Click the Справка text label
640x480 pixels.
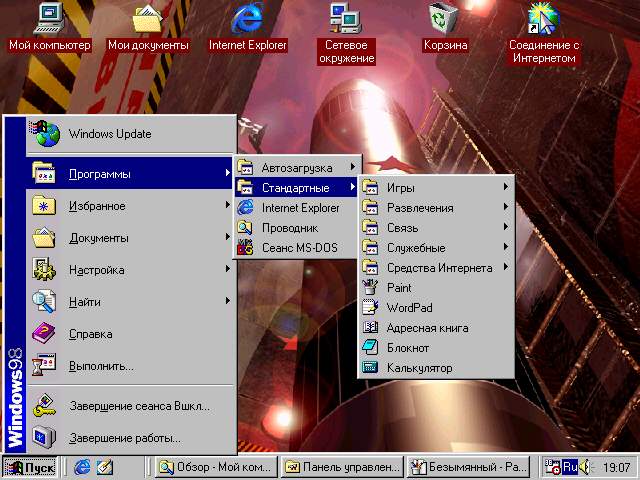point(91,334)
